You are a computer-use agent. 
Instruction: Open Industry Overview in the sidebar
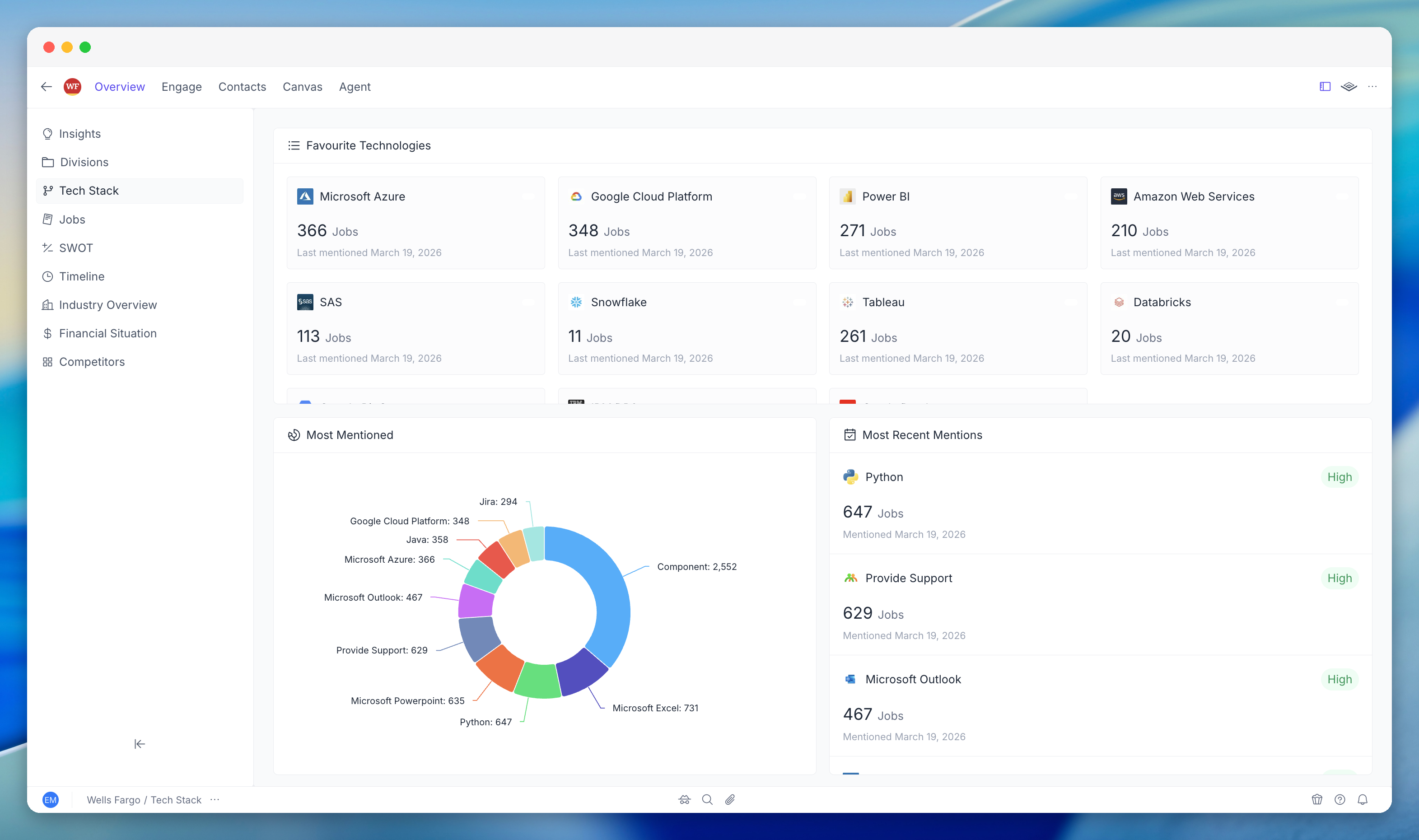(140, 304)
